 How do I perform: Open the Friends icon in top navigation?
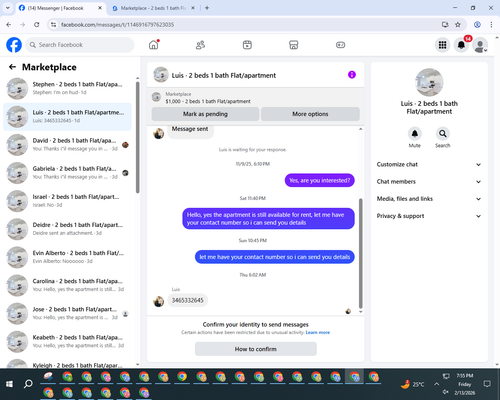(200, 45)
